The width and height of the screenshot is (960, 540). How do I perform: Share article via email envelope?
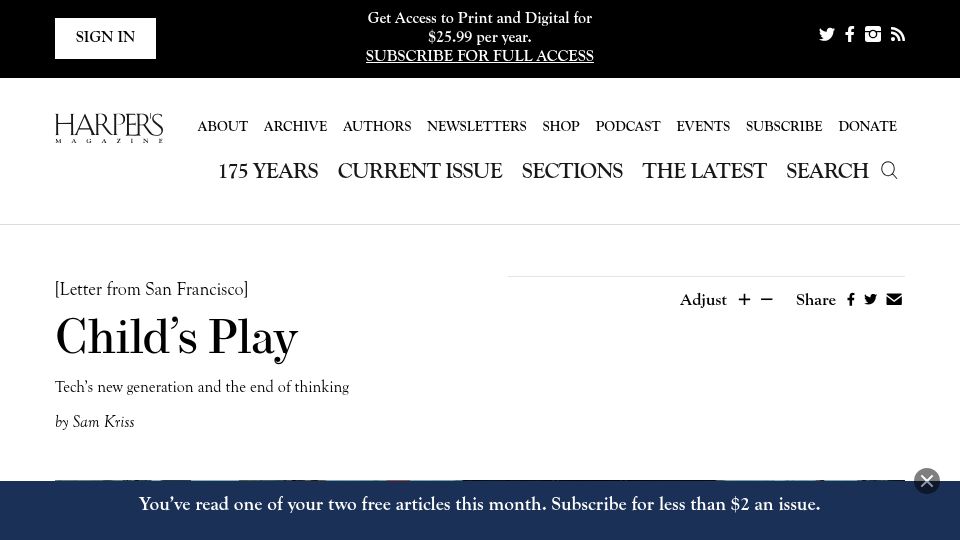coord(894,299)
